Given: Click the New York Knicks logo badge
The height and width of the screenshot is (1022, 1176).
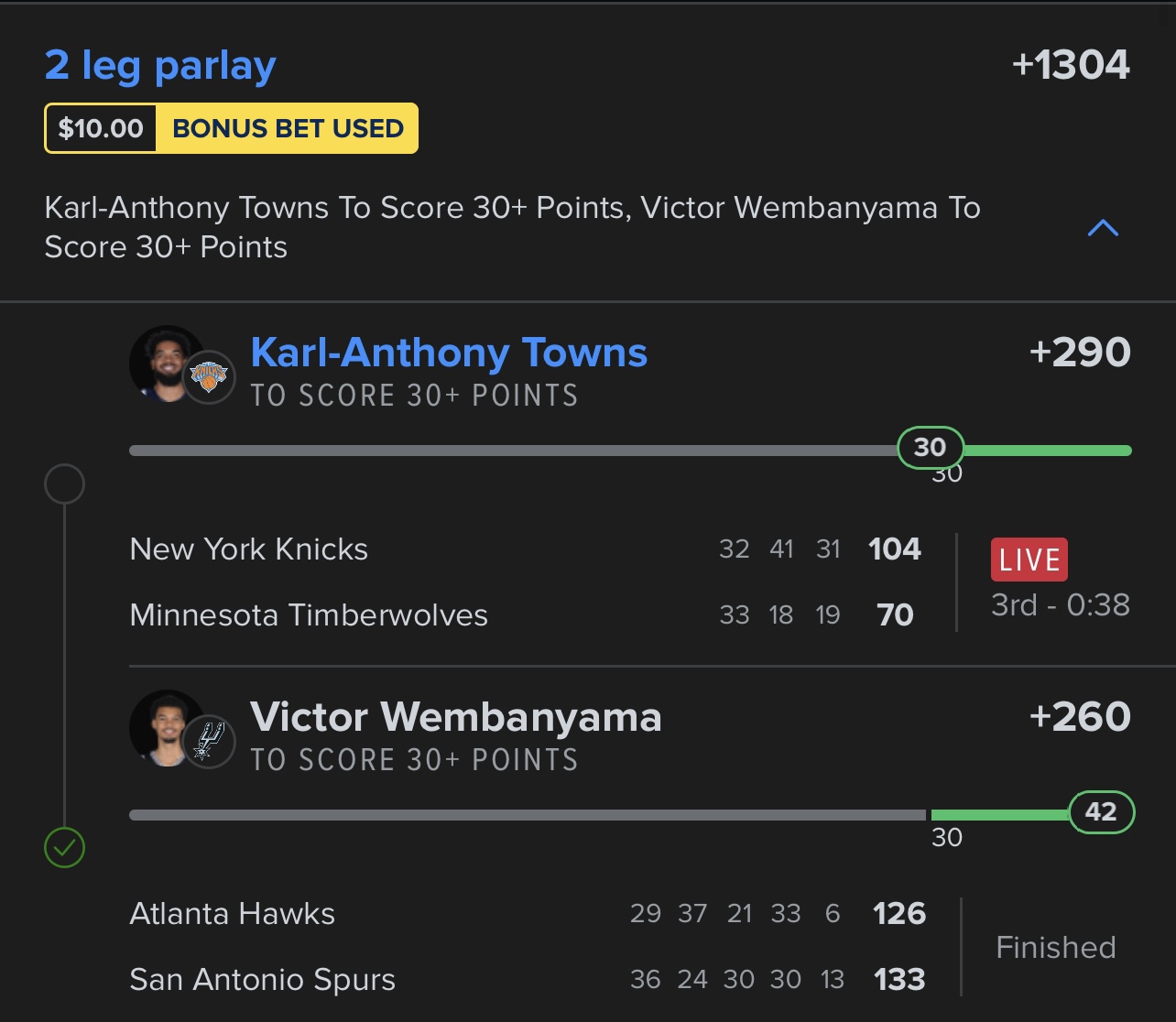Looking at the screenshot, I should coord(209,377).
